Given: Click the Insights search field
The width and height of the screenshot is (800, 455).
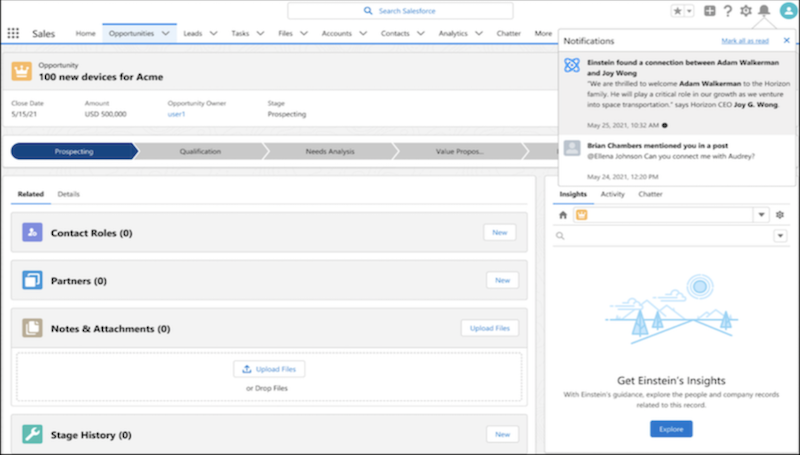Looking at the screenshot, I should 663,236.
